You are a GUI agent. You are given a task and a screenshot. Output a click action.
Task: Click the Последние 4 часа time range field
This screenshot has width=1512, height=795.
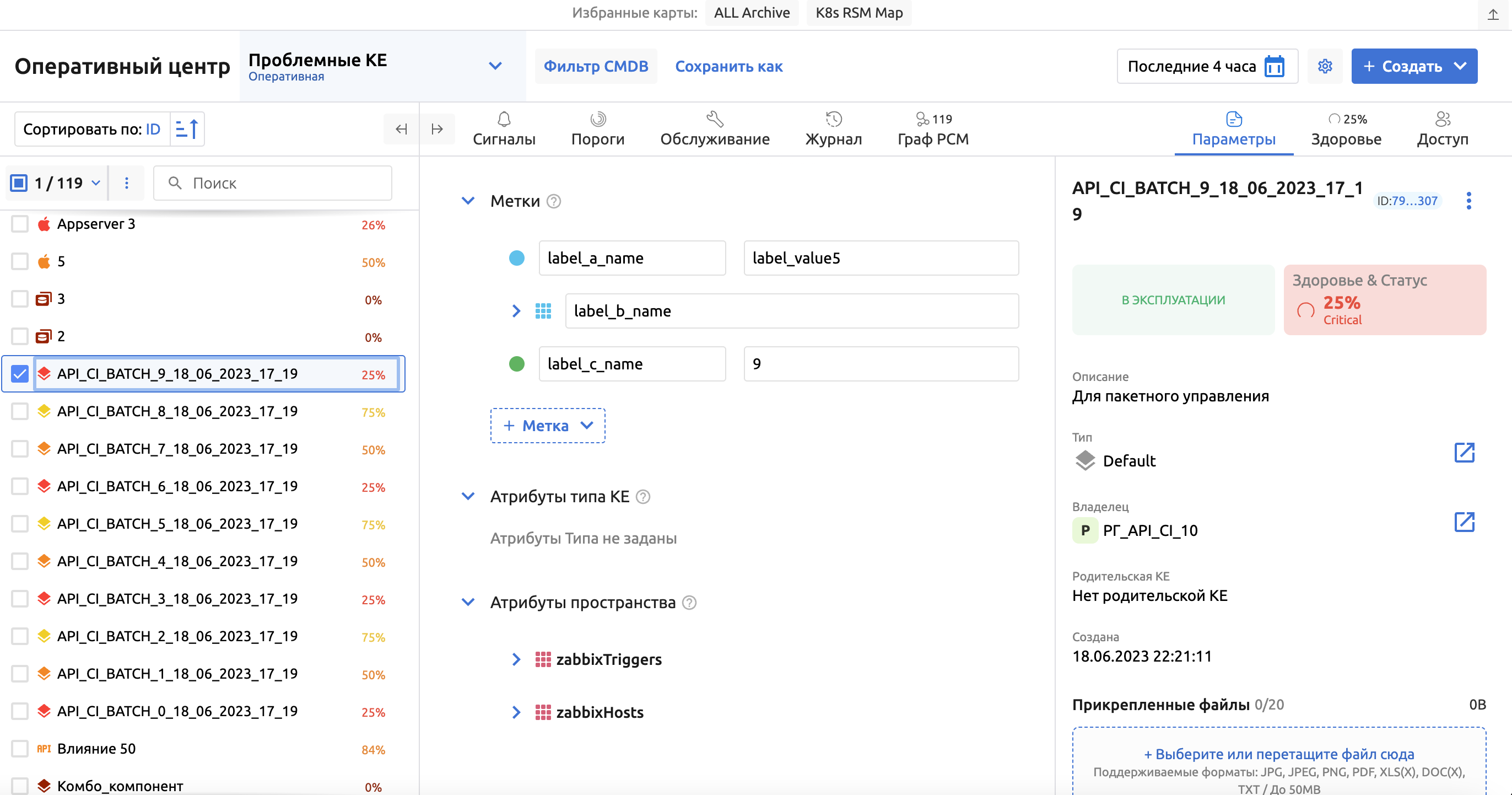click(x=1207, y=66)
